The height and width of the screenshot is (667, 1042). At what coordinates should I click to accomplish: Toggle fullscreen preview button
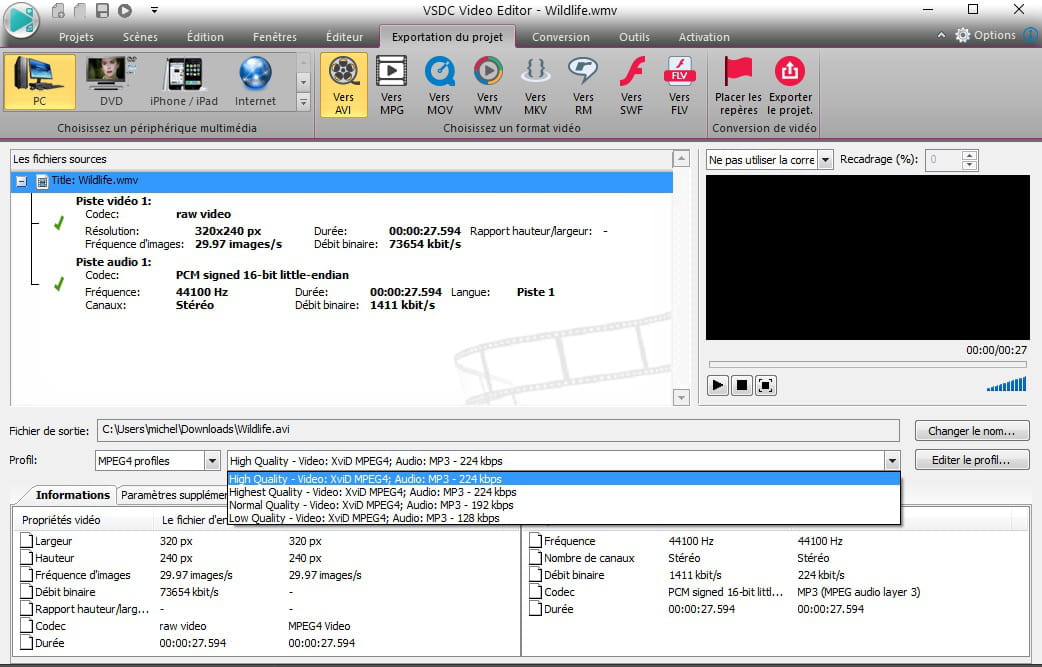pos(766,385)
